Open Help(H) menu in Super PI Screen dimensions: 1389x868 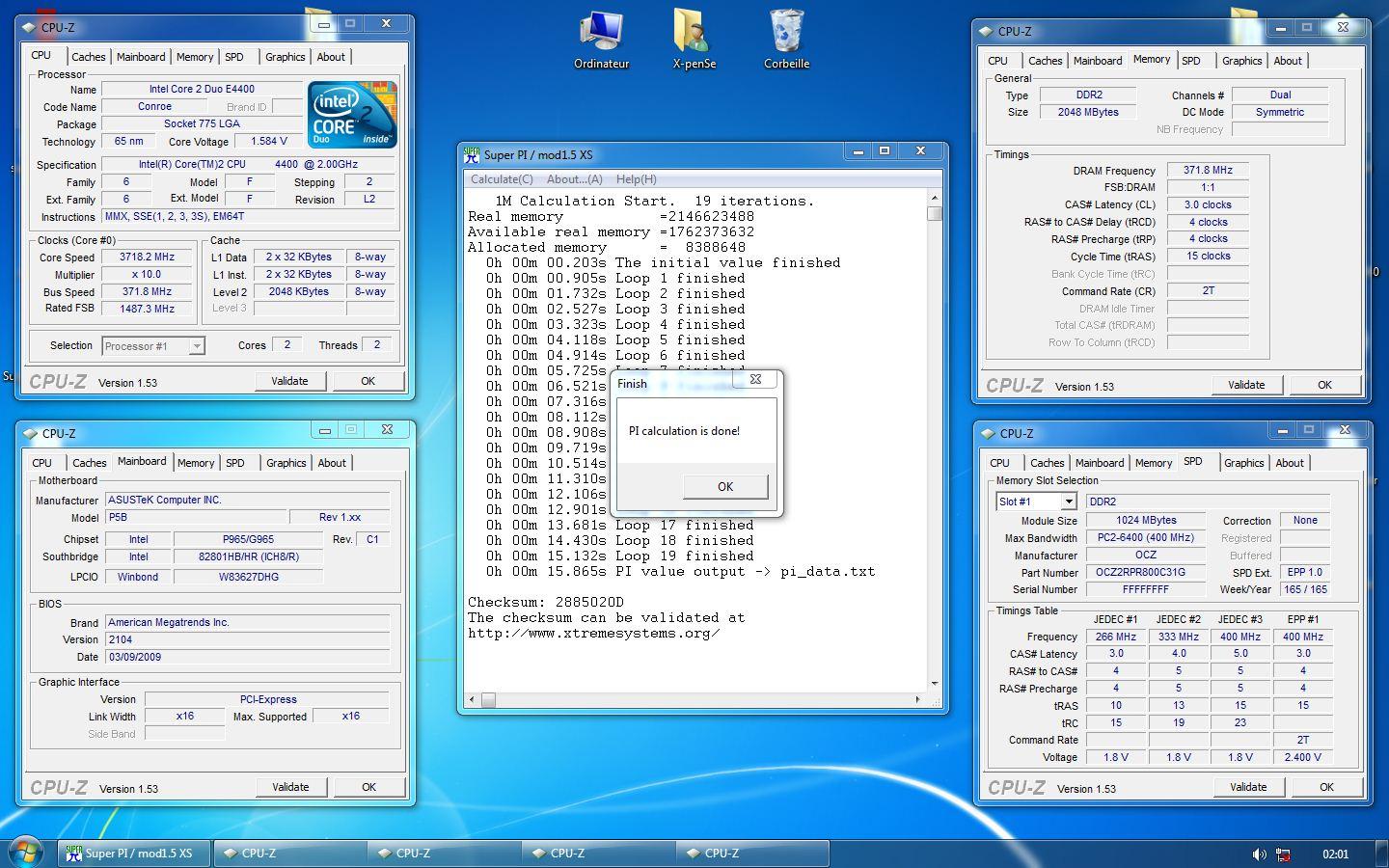[637, 179]
